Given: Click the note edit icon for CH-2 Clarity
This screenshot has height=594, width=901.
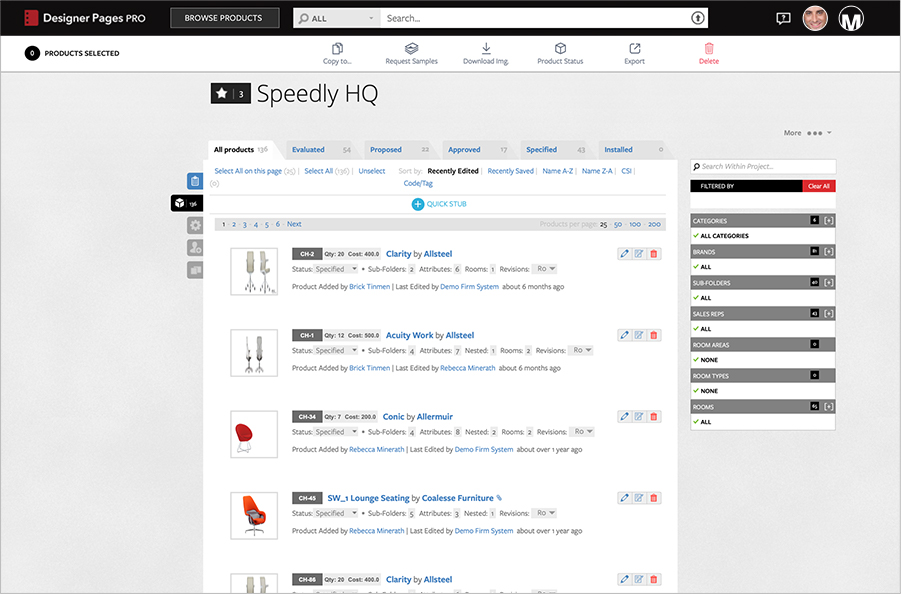Looking at the screenshot, I should pos(639,253).
